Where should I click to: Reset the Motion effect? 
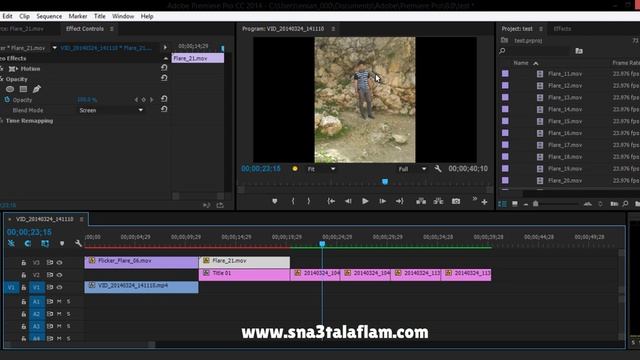click(x=164, y=68)
